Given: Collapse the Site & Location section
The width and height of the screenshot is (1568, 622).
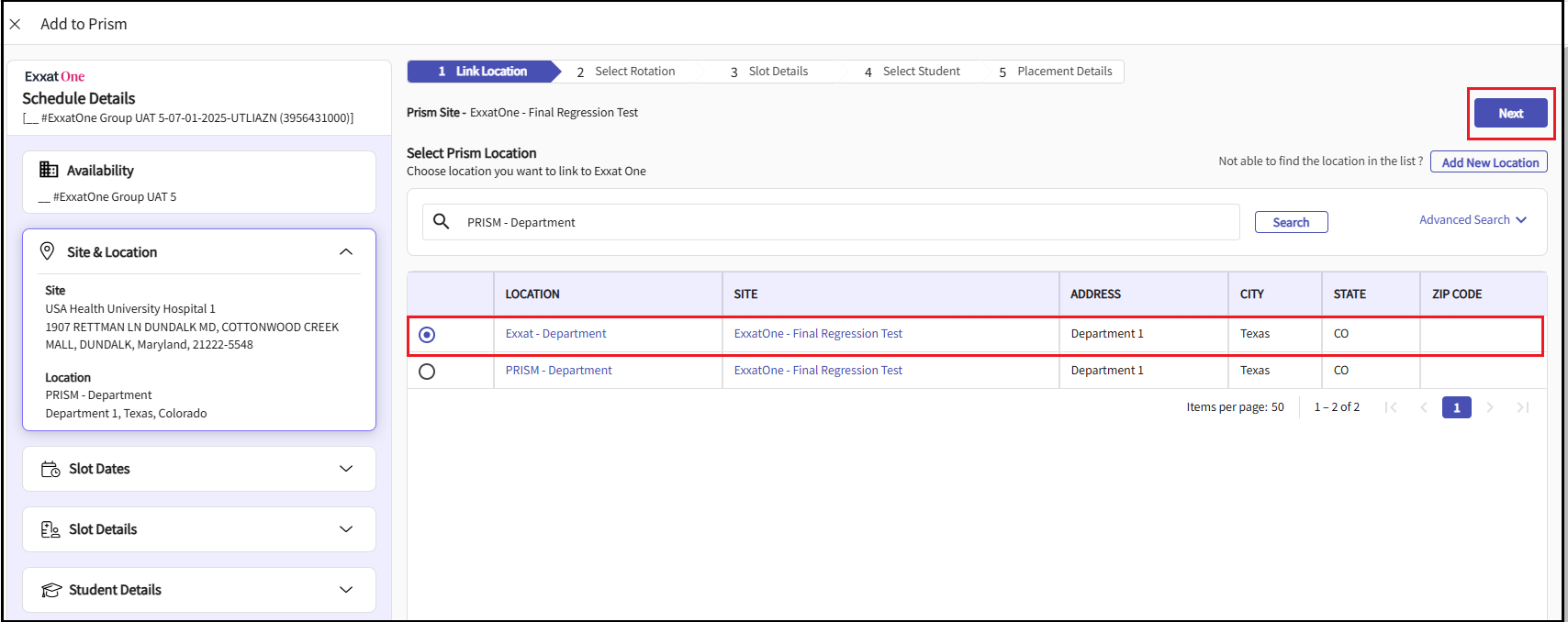Looking at the screenshot, I should tap(346, 252).
